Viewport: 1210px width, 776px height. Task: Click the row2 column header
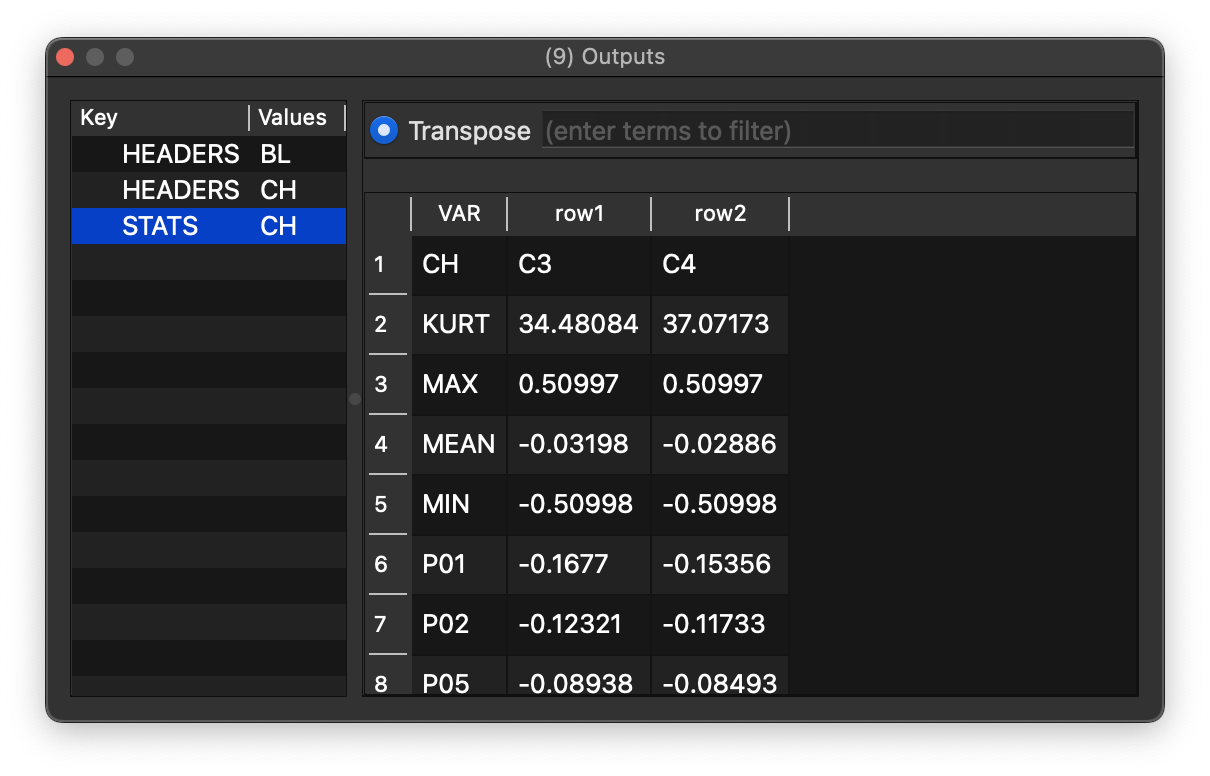pos(719,213)
